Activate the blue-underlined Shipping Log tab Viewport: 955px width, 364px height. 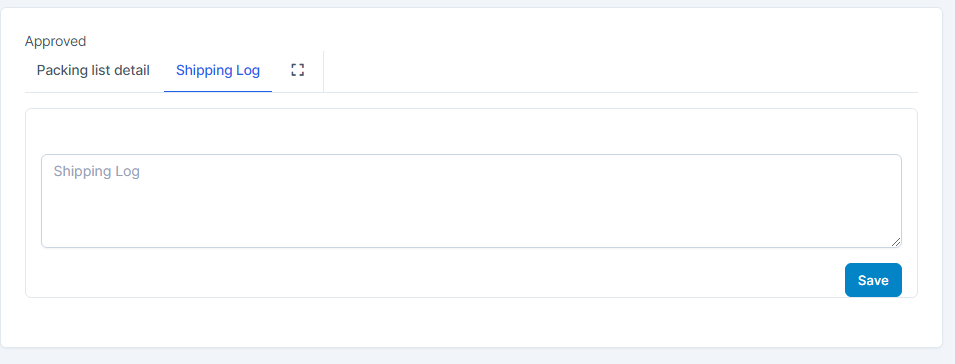(x=218, y=71)
